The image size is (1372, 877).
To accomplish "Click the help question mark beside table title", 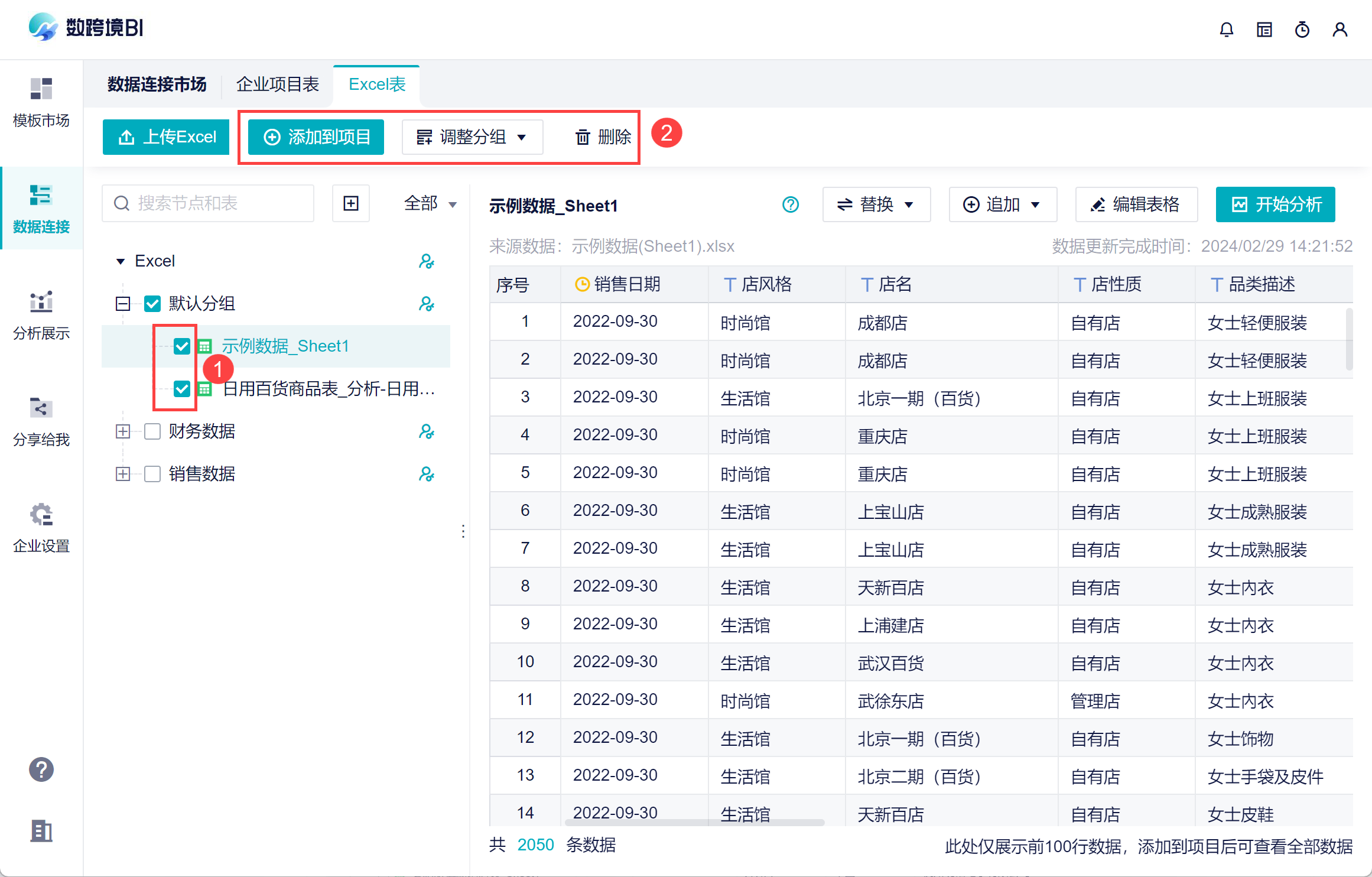I will point(790,205).
